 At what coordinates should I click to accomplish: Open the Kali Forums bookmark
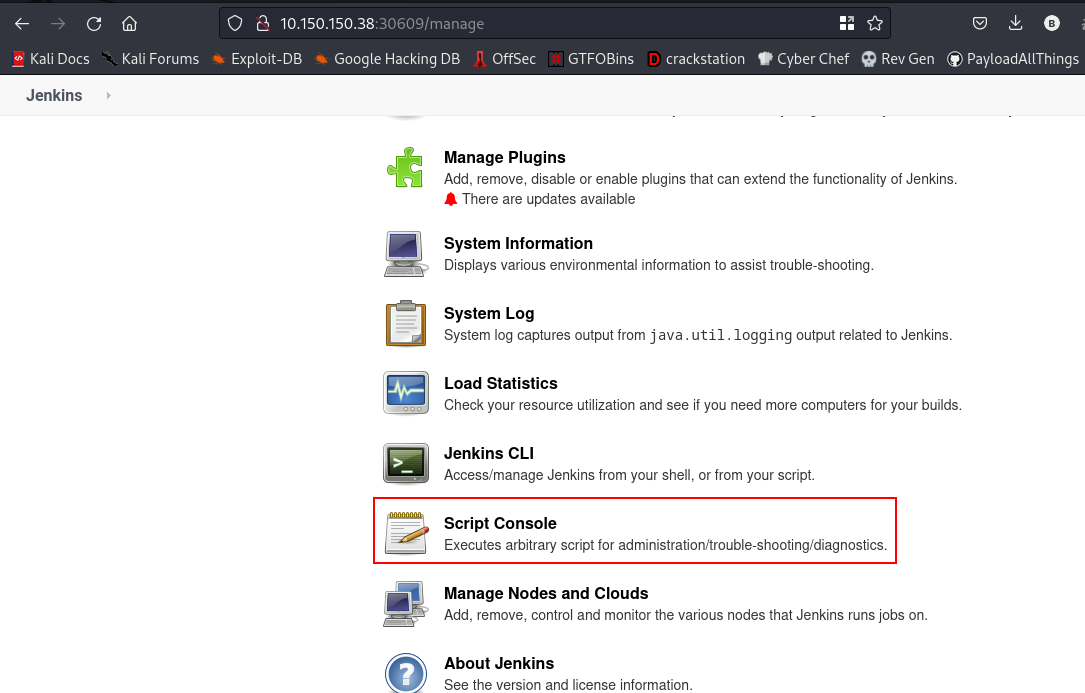point(150,59)
